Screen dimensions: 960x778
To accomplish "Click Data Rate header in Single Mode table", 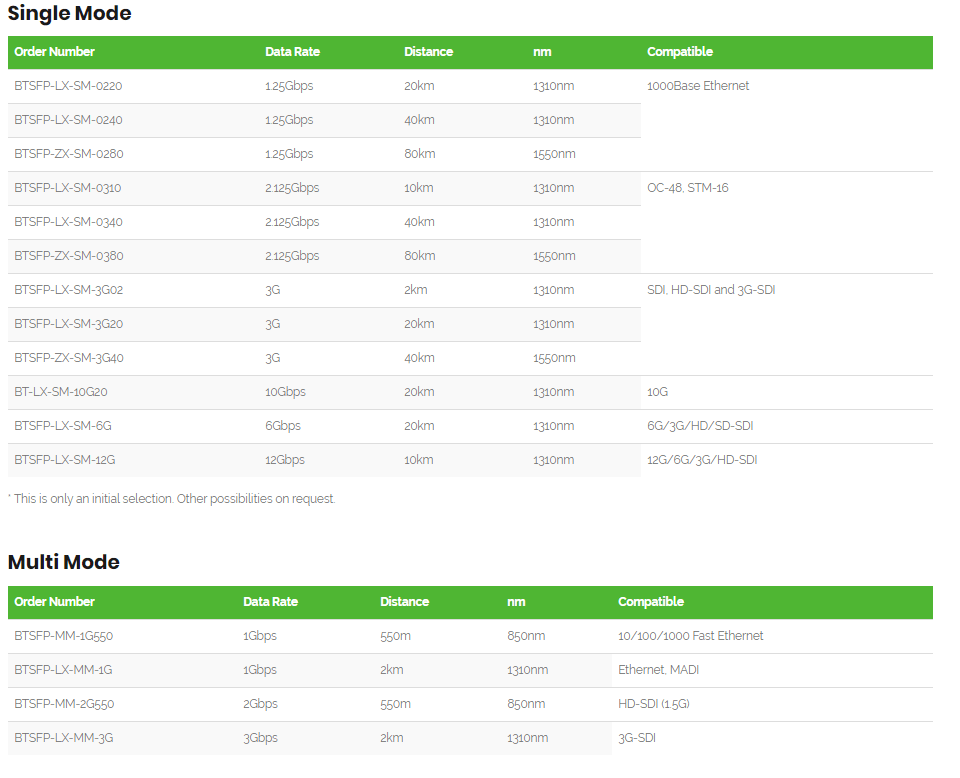I will click(292, 52).
